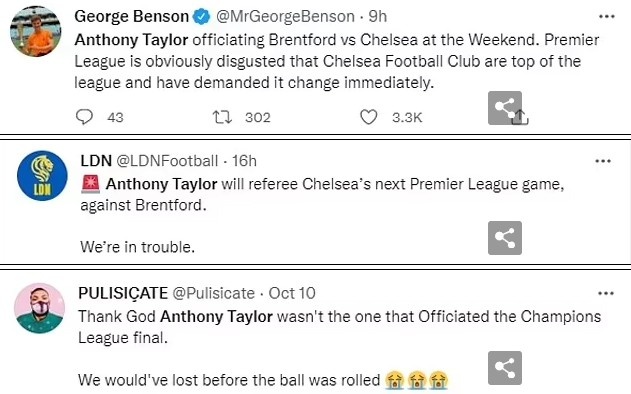Open PULISIÇATE's profile avatar
The image size is (631, 394).
(39, 308)
